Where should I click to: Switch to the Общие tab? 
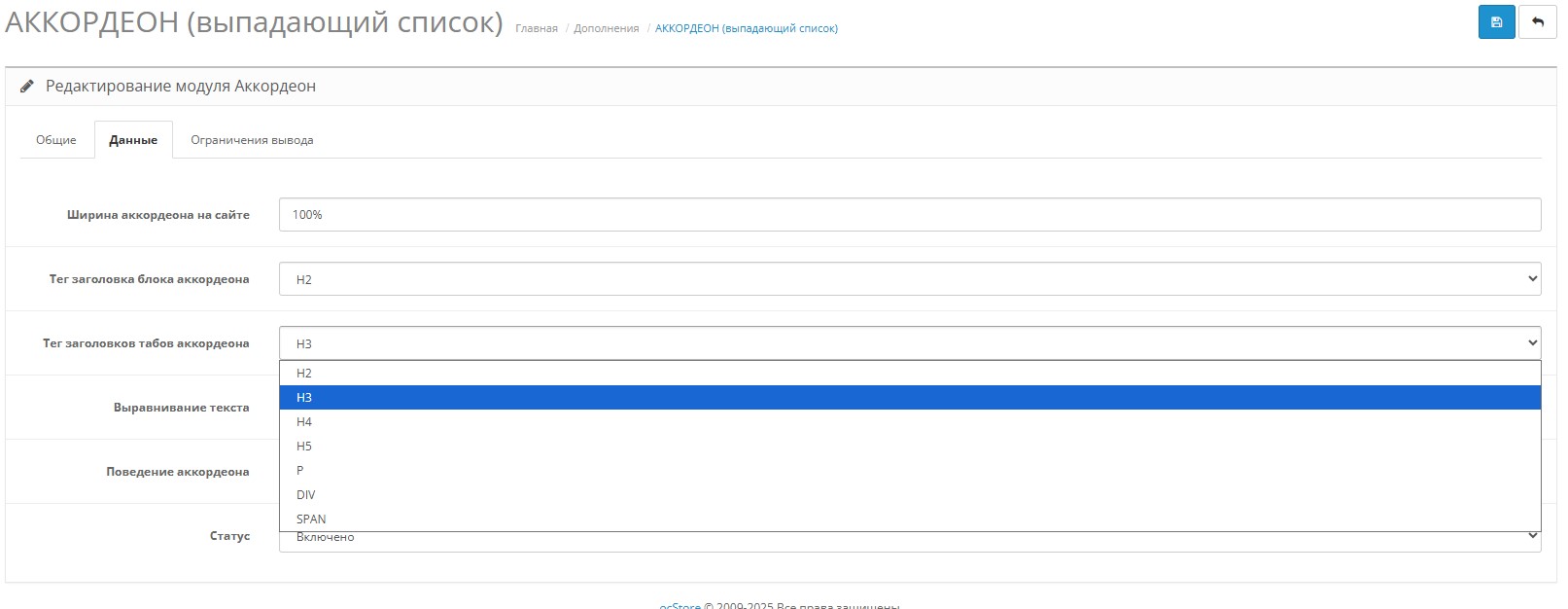click(56, 140)
